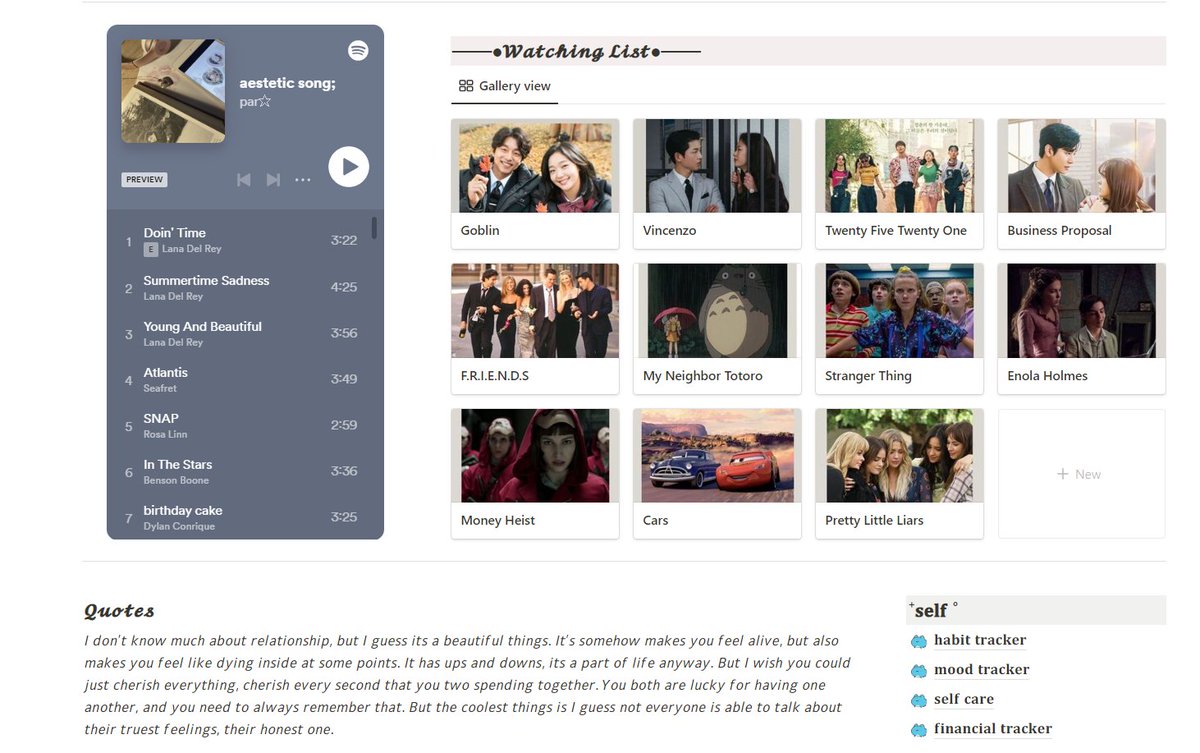The width and height of the screenshot is (1200, 753).
Task: Click the artist name Benson Boone
Action: pyautogui.click(x=176, y=480)
